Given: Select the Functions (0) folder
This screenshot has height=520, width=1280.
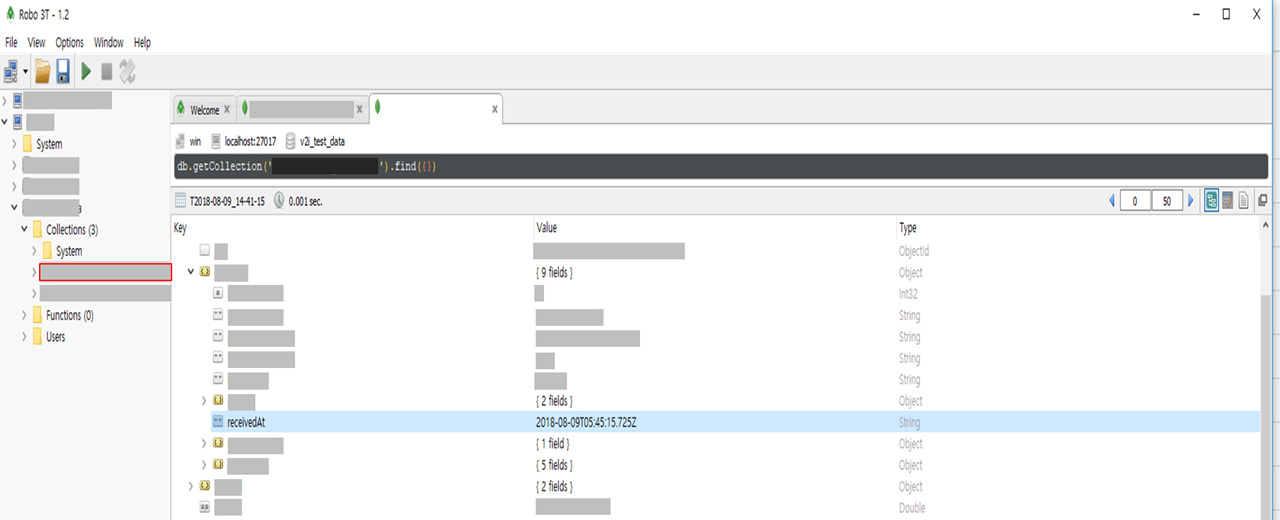Looking at the screenshot, I should pos(70,316).
